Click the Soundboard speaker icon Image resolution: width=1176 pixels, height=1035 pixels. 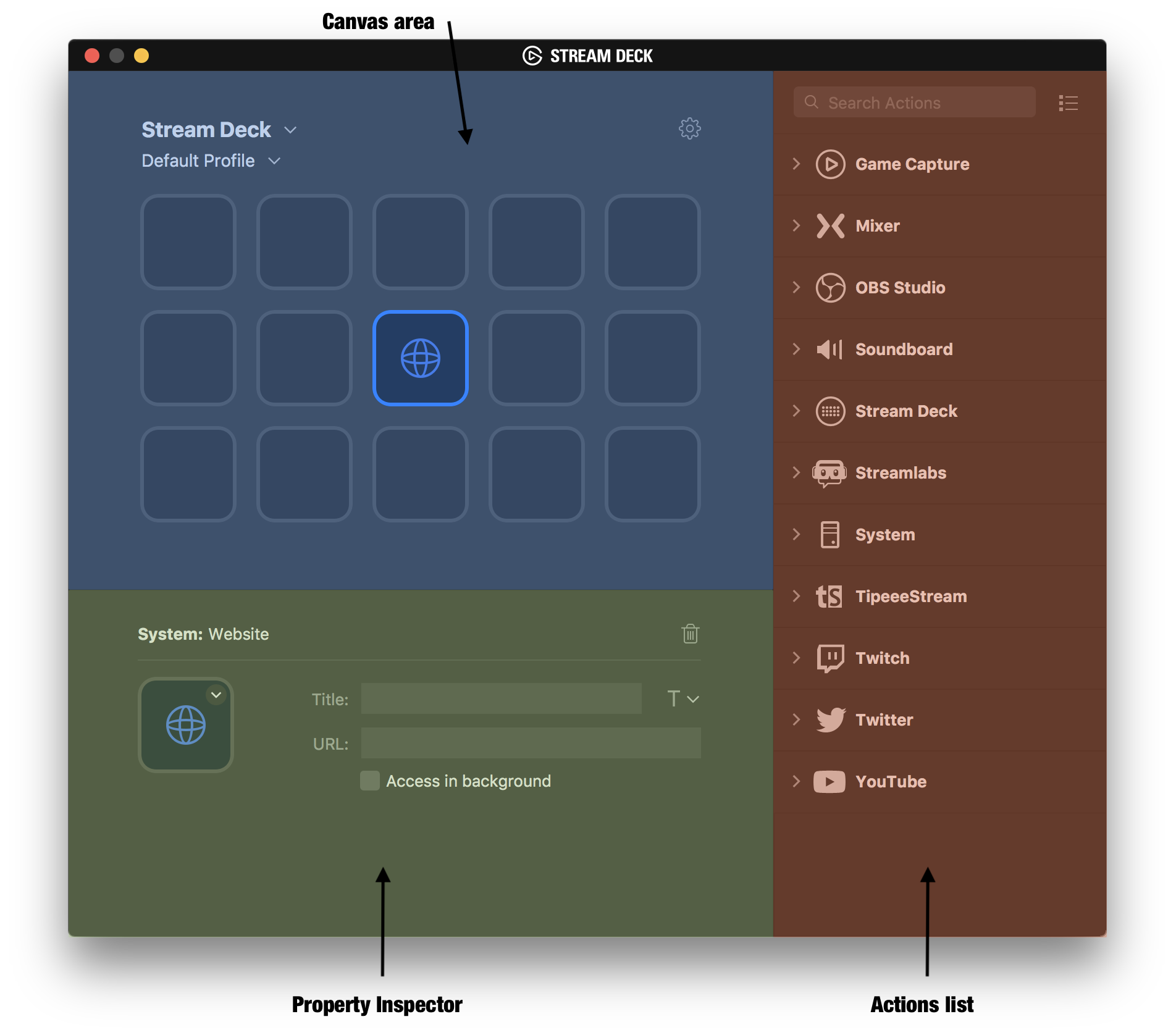[829, 350]
